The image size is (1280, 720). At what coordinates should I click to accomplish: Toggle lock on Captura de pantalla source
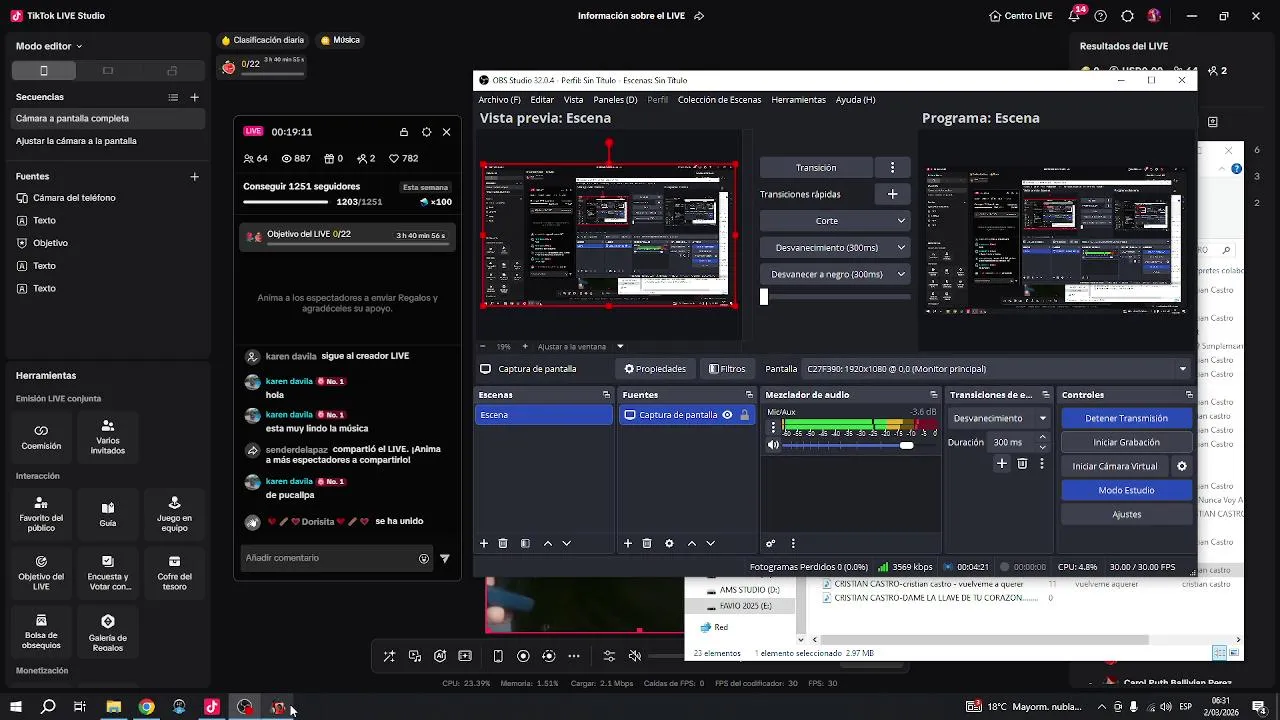coord(744,415)
